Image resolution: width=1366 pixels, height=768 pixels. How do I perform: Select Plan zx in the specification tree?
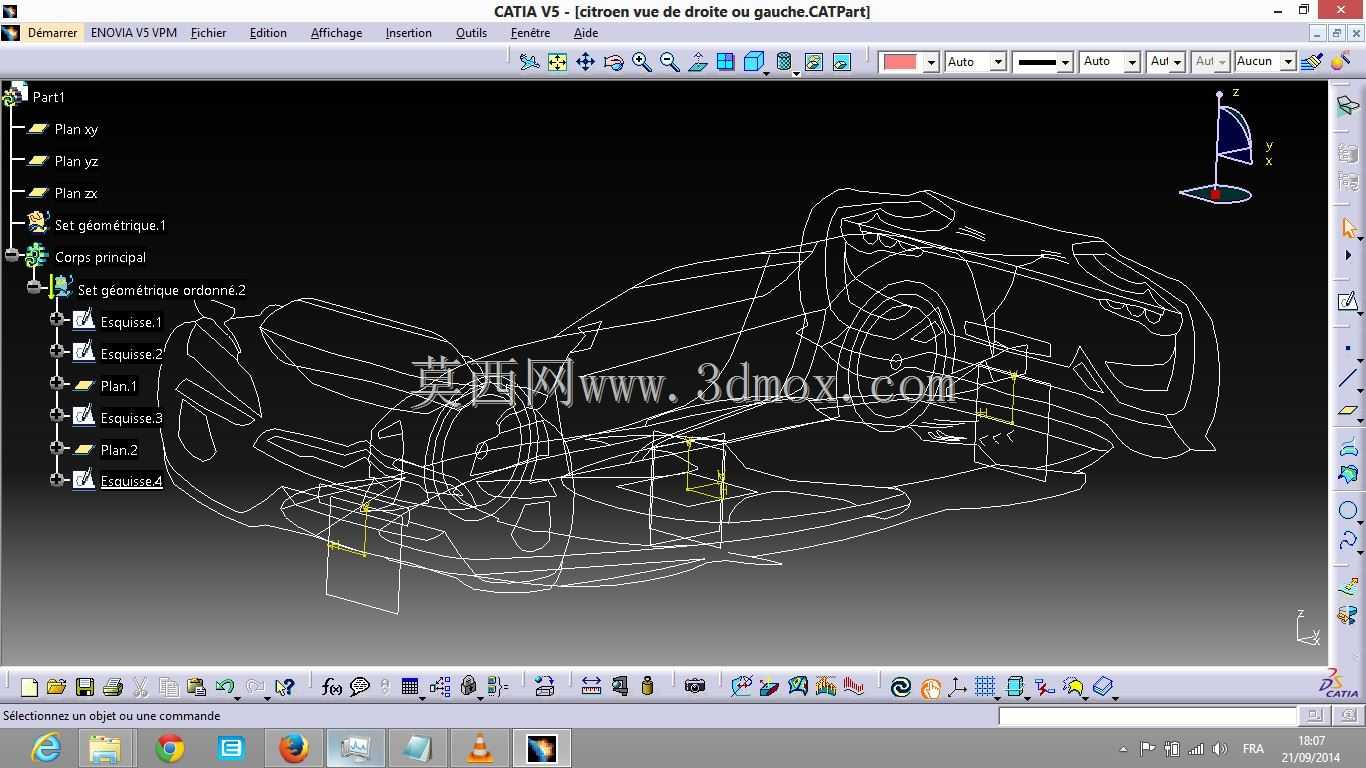(x=76, y=193)
